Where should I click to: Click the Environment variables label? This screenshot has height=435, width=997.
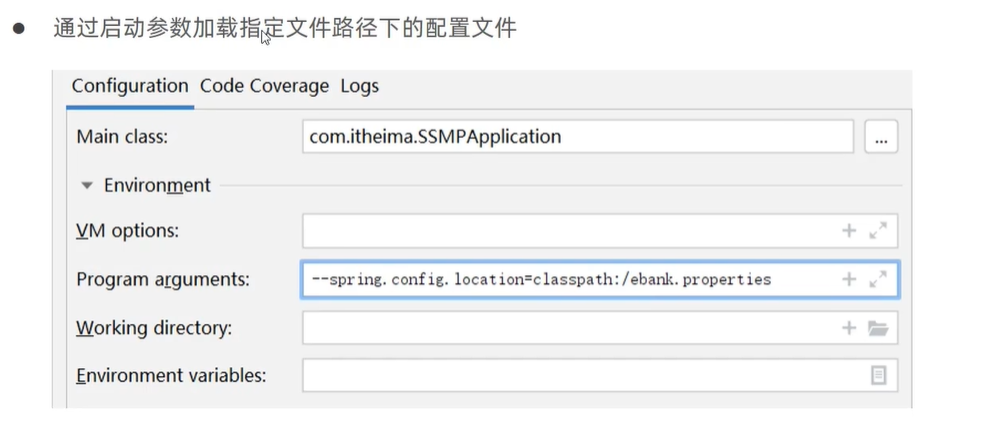click(171, 376)
